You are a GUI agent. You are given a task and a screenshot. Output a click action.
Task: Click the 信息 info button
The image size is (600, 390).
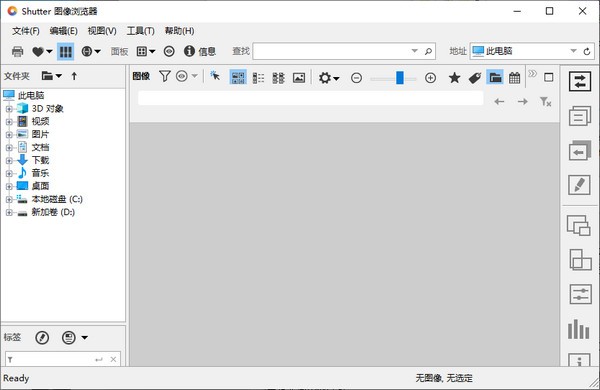tap(200, 51)
